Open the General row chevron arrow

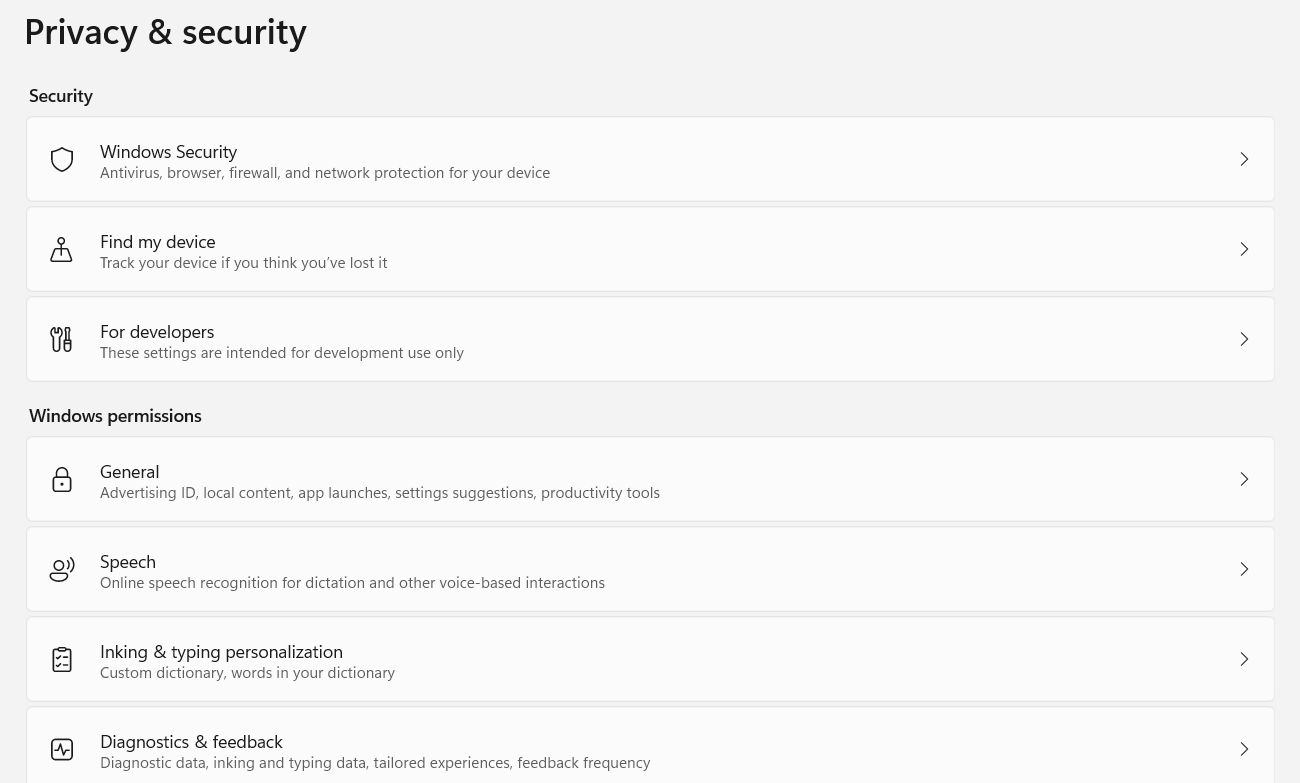point(1244,479)
